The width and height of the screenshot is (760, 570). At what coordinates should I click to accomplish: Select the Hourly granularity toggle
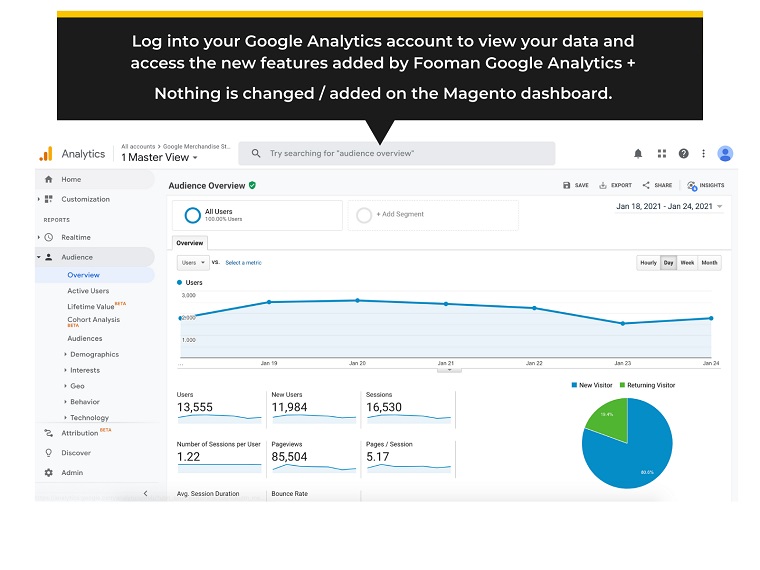click(x=648, y=263)
